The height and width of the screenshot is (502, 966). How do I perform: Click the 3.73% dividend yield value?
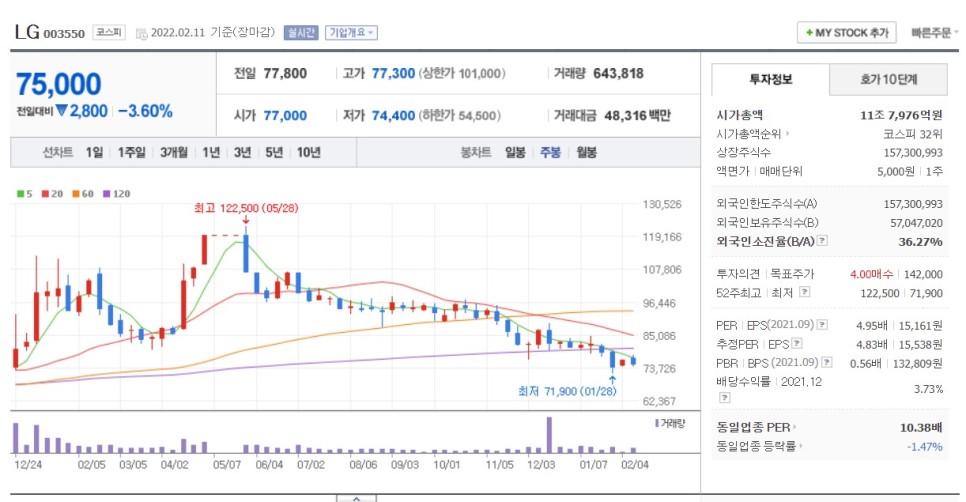pos(928,389)
